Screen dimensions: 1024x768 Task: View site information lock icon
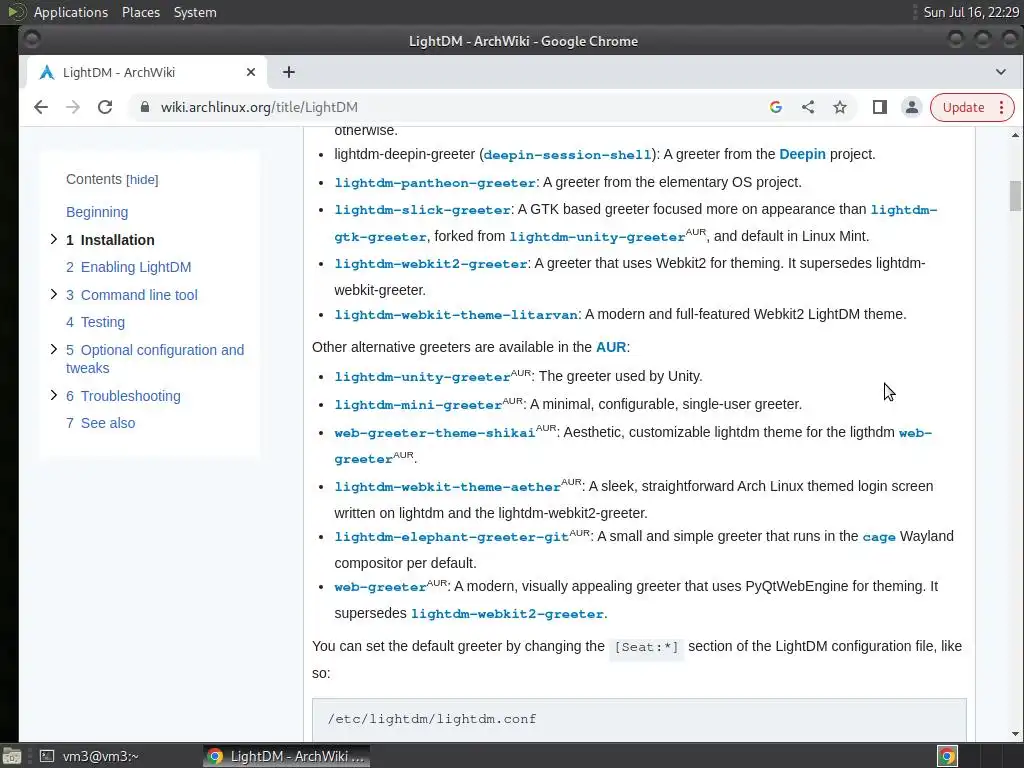tap(145, 107)
